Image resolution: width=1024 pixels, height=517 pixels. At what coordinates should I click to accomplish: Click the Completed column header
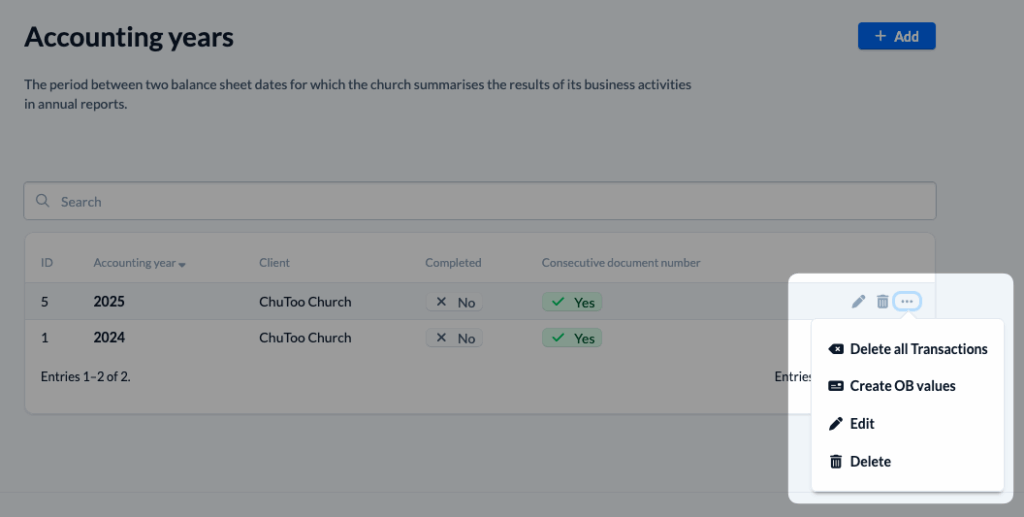[453, 263]
